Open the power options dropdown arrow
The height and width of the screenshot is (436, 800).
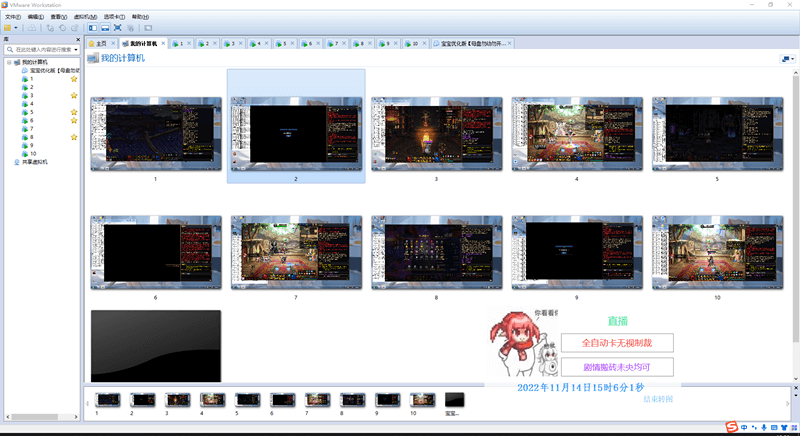pyautogui.click(x=16, y=28)
